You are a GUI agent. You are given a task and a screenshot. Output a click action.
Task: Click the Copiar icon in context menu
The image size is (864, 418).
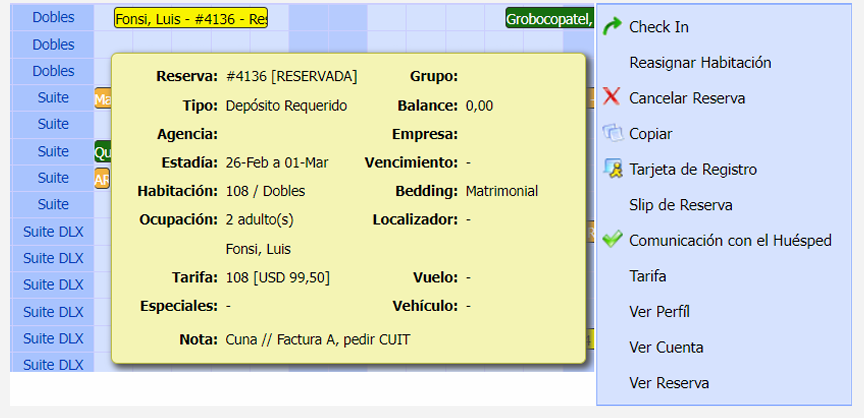pos(612,133)
